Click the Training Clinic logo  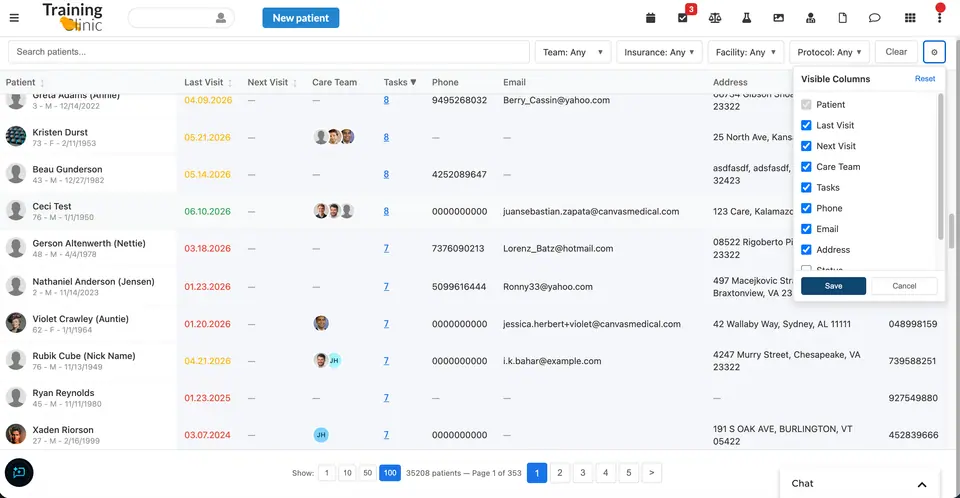point(72,17)
